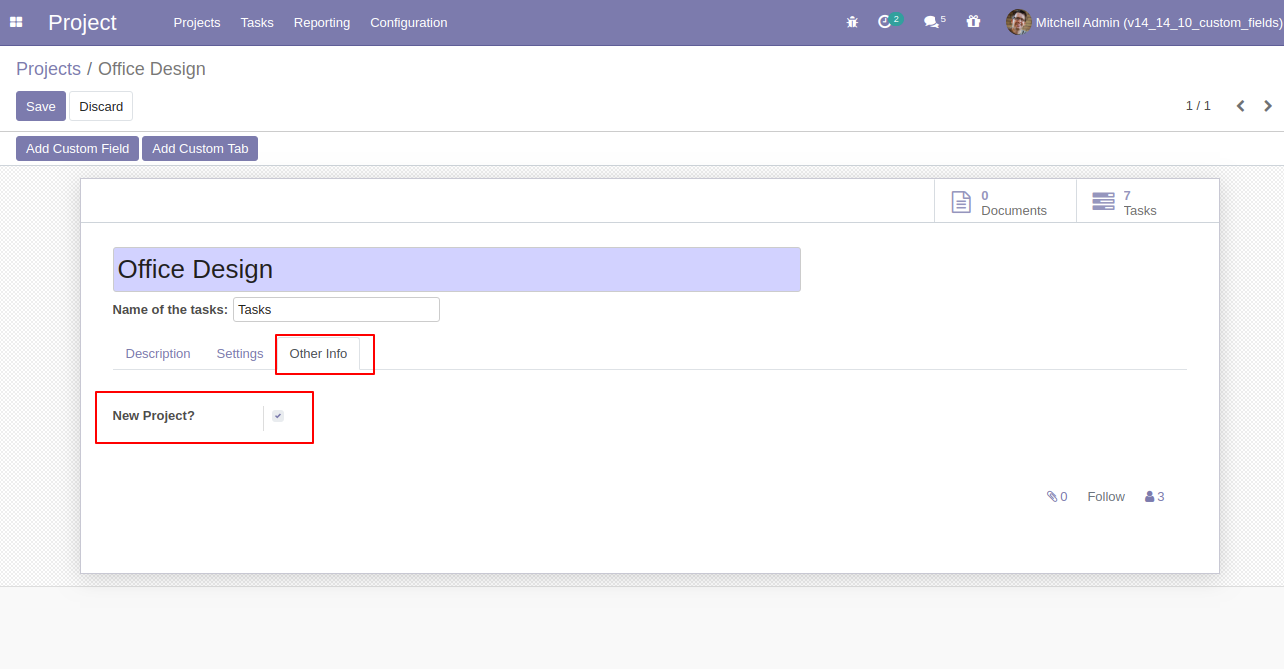The height and width of the screenshot is (669, 1284).
Task: Click Add Custom Field button
Action: [78, 149]
